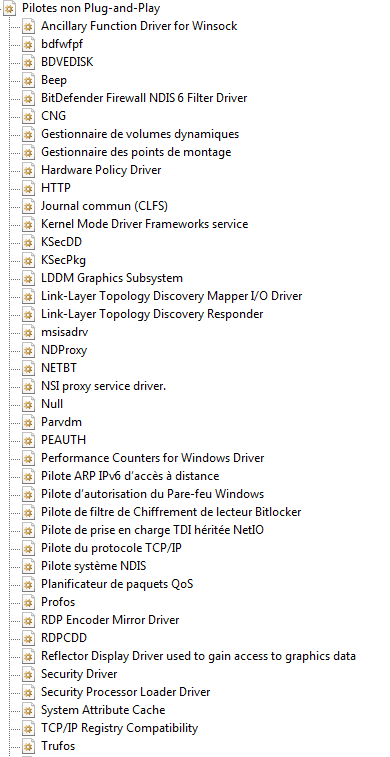The height and width of the screenshot is (757, 390).
Task: Click the driver icon next to HTTP
Action: click(28, 188)
